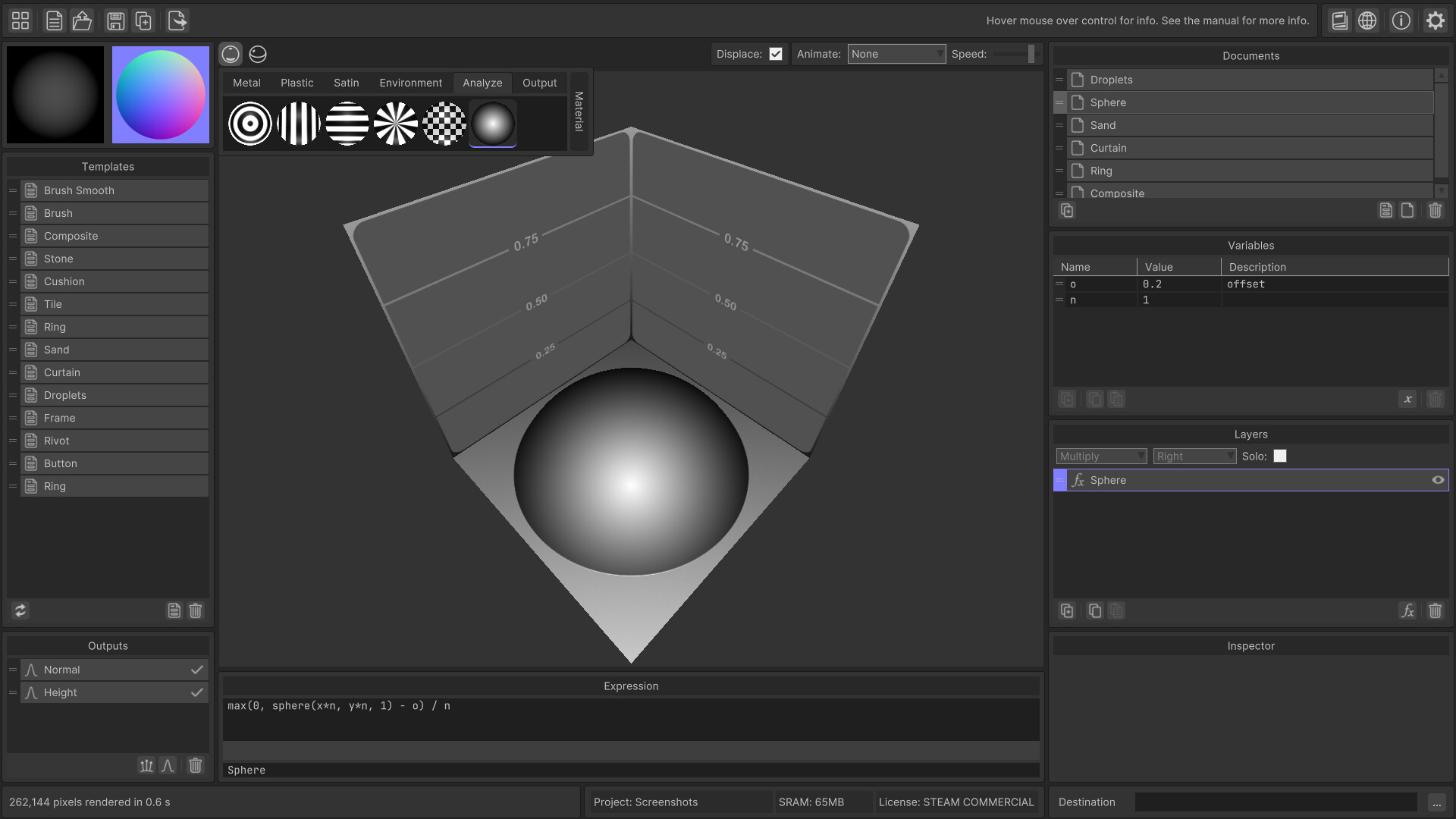
Task: Hide the Sphere layer visibility eye
Action: (x=1438, y=480)
